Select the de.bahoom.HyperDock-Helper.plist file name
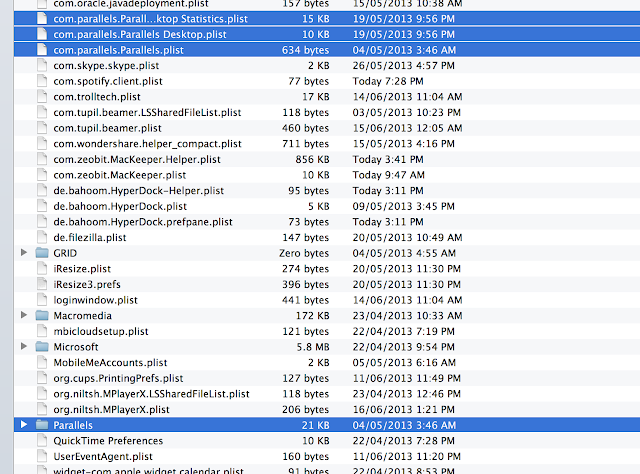The height and width of the screenshot is (474, 640). click(138, 191)
